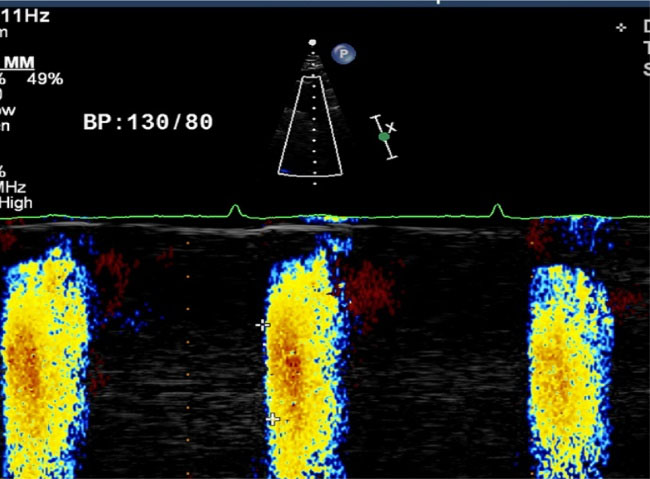
Task: Click the sector scan outline thumbnail
Action: pyautogui.click(x=314, y=125)
